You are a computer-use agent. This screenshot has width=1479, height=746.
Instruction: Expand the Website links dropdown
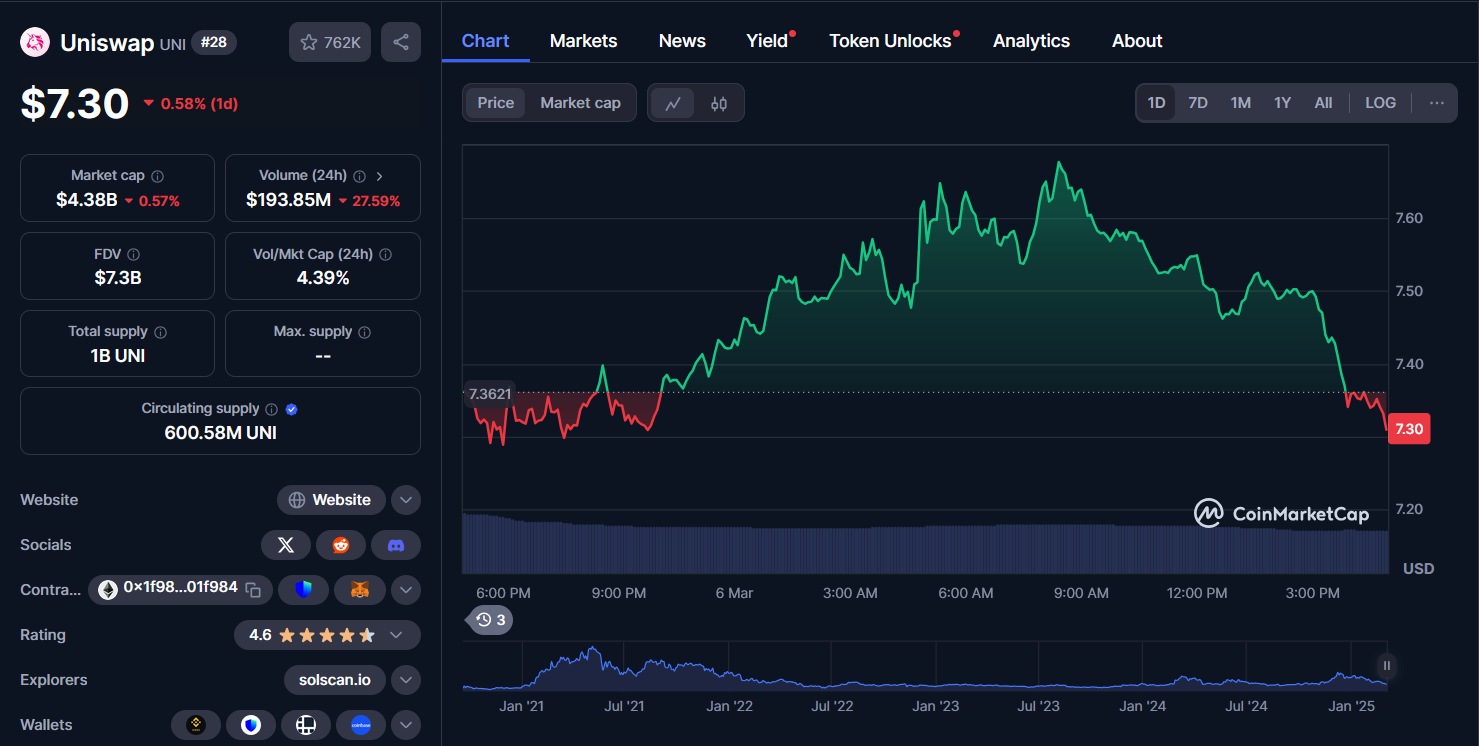405,500
